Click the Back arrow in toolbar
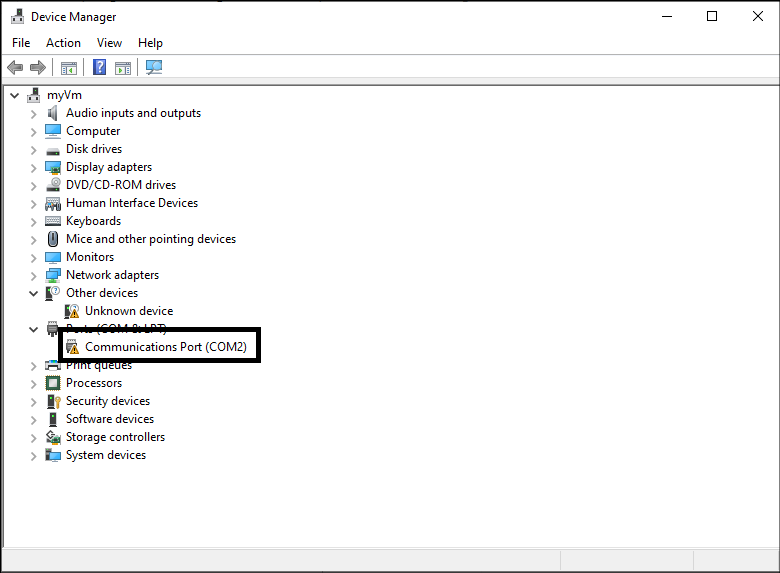This screenshot has width=780, height=573. 15,67
